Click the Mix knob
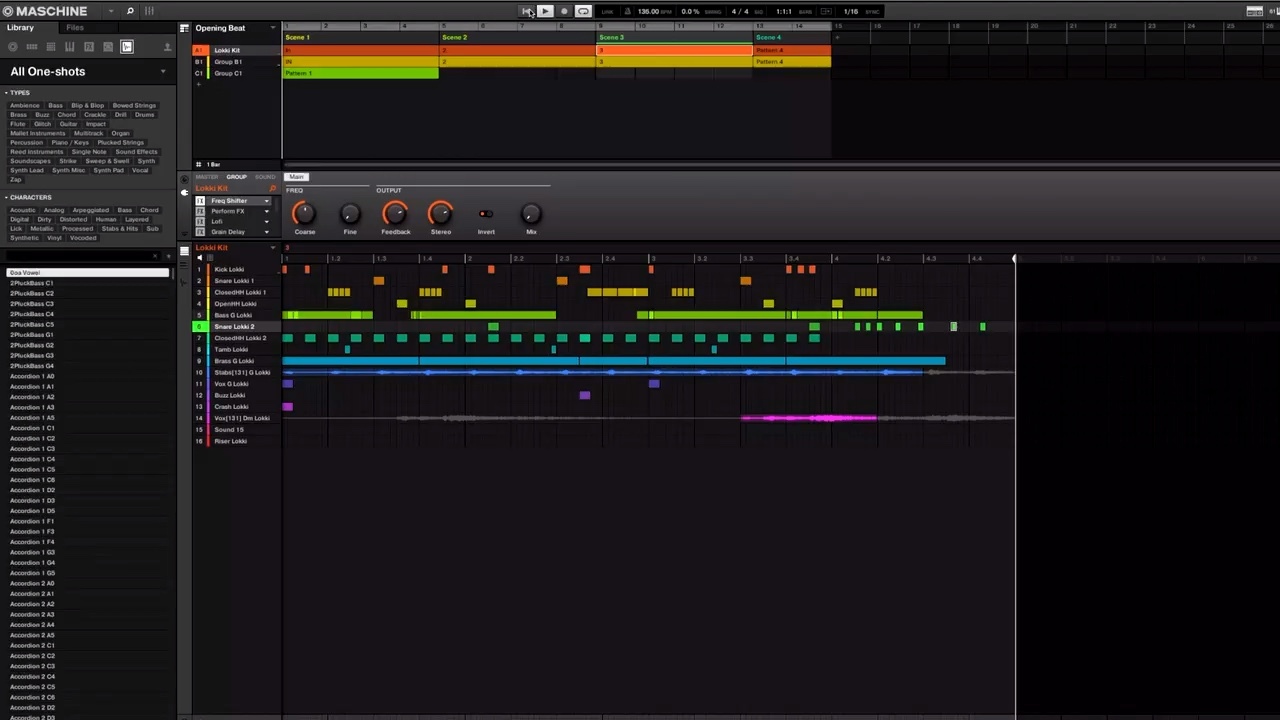The image size is (1280, 720). [531, 213]
